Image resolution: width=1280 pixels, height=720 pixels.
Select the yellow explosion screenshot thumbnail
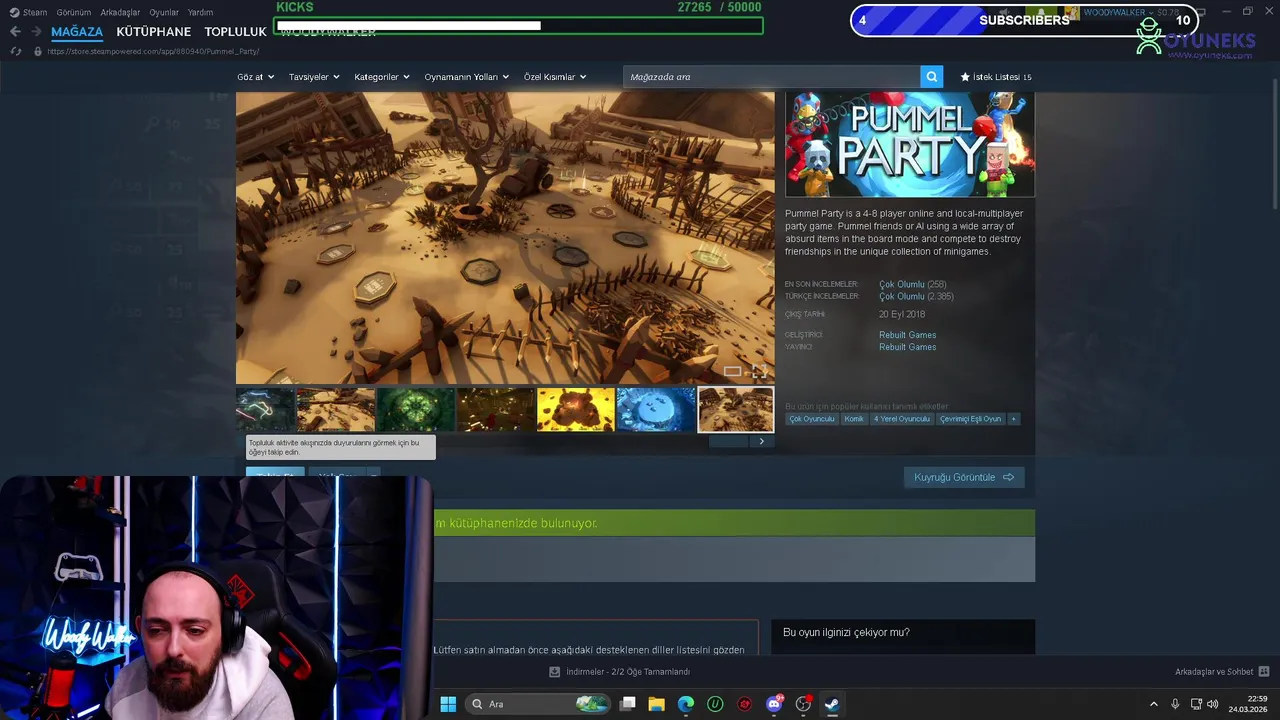(576, 410)
